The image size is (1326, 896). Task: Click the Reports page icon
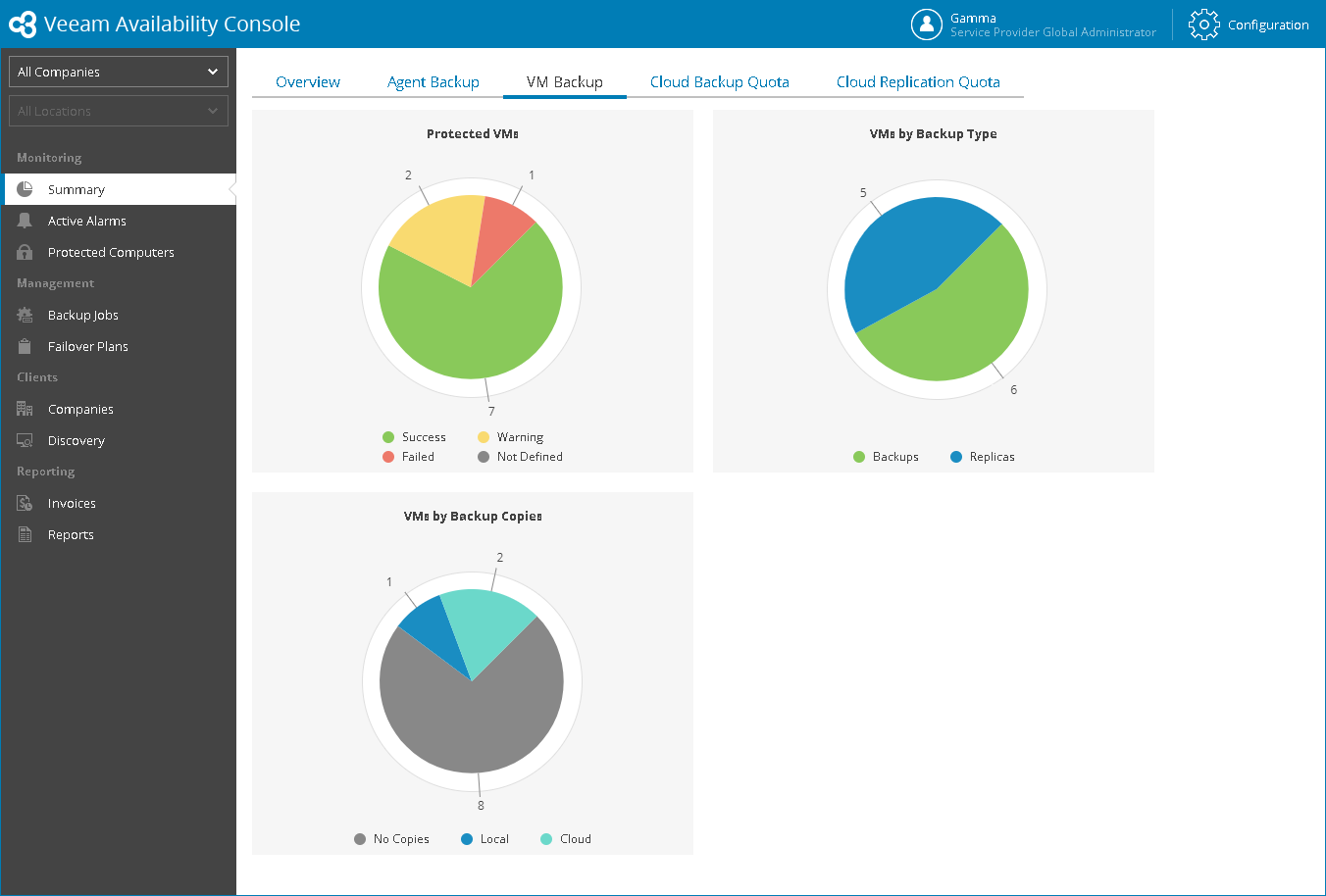pyautogui.click(x=25, y=534)
